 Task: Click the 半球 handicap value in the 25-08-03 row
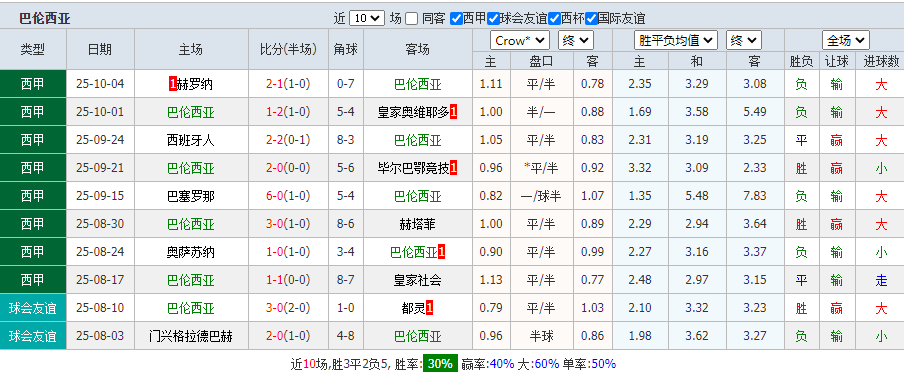(541, 337)
